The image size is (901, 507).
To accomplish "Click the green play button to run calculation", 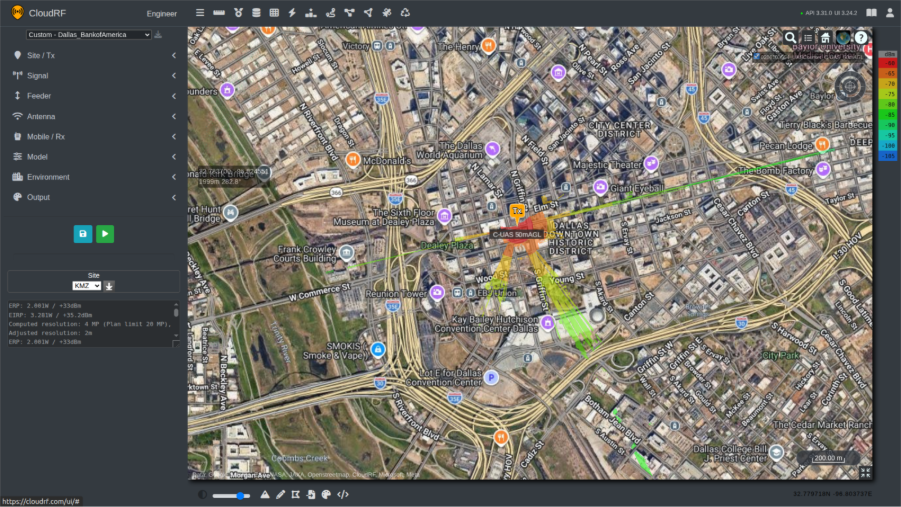I will tap(105, 234).
